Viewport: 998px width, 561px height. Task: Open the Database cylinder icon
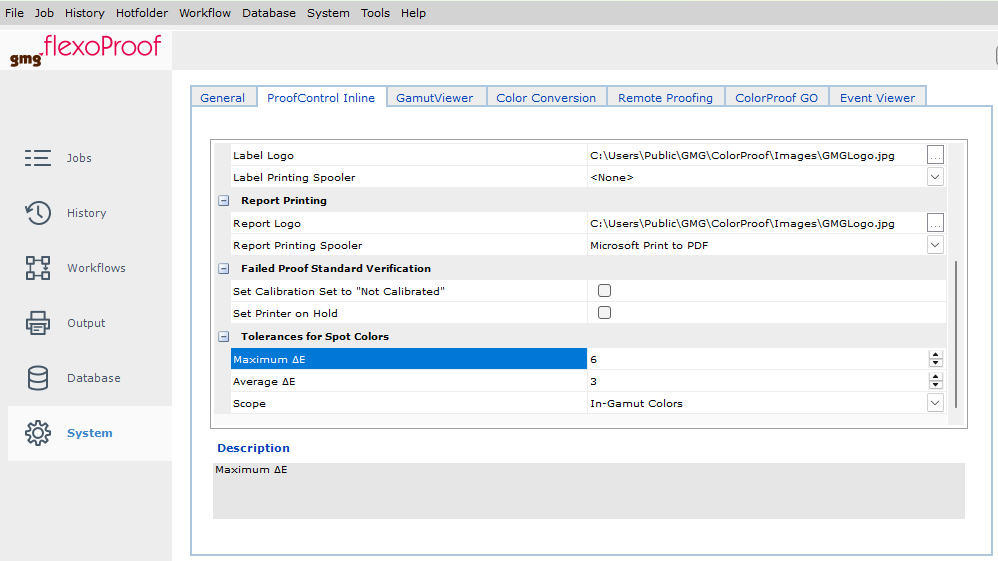click(38, 378)
